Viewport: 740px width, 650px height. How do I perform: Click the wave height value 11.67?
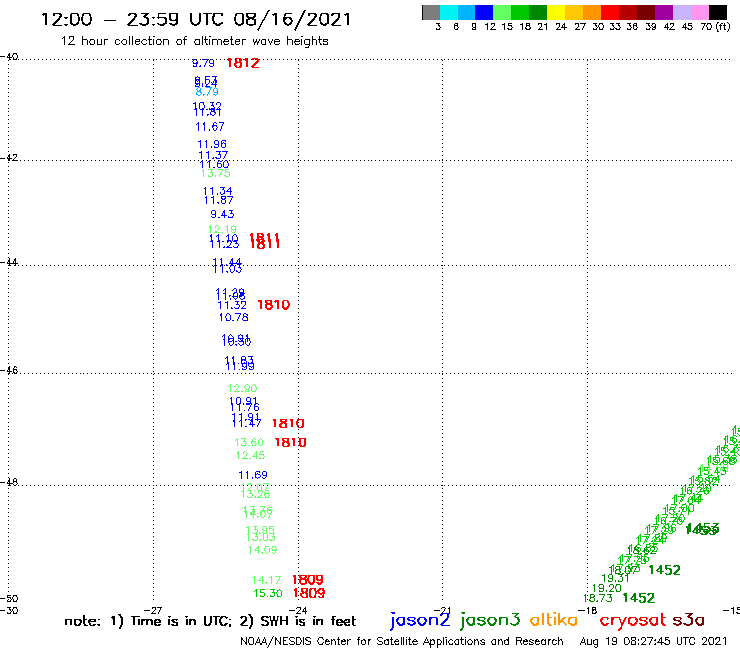pyautogui.click(x=210, y=127)
